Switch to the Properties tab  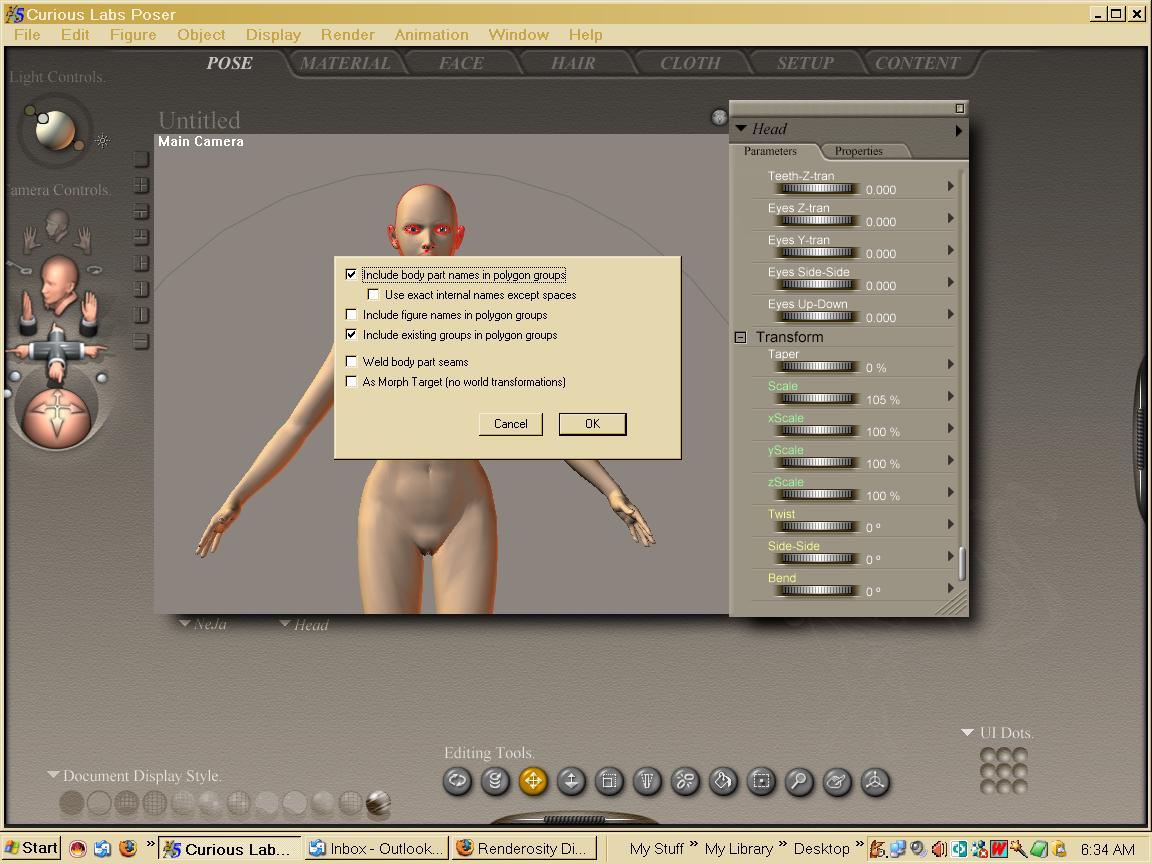point(858,151)
